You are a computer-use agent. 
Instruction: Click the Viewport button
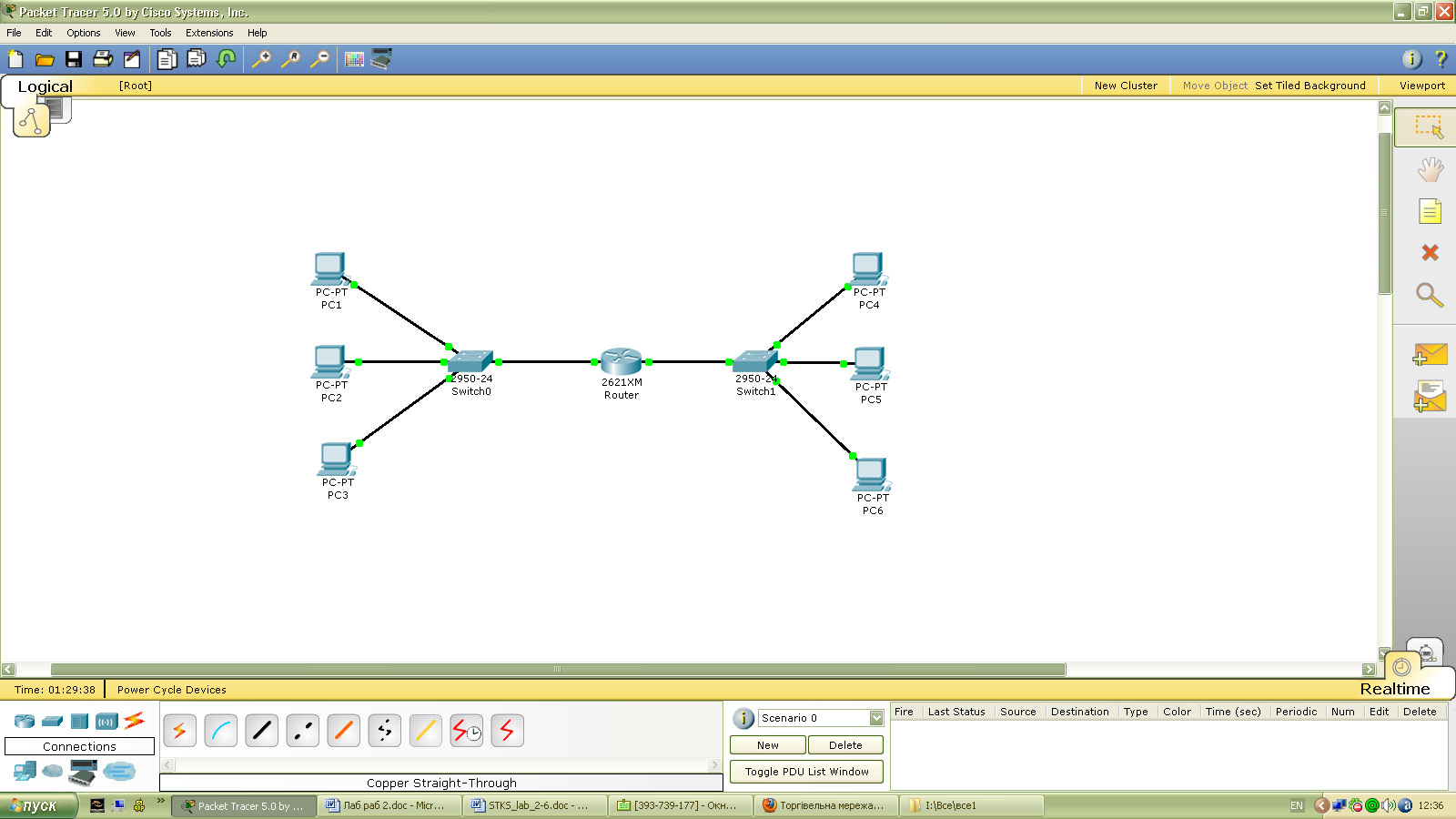pos(1422,86)
